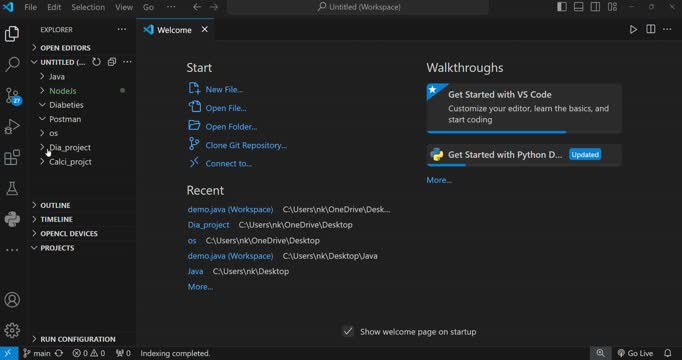Viewport: 682px width, 360px height.
Task: Toggle the bottom panel layout
Action: [x=578, y=7]
